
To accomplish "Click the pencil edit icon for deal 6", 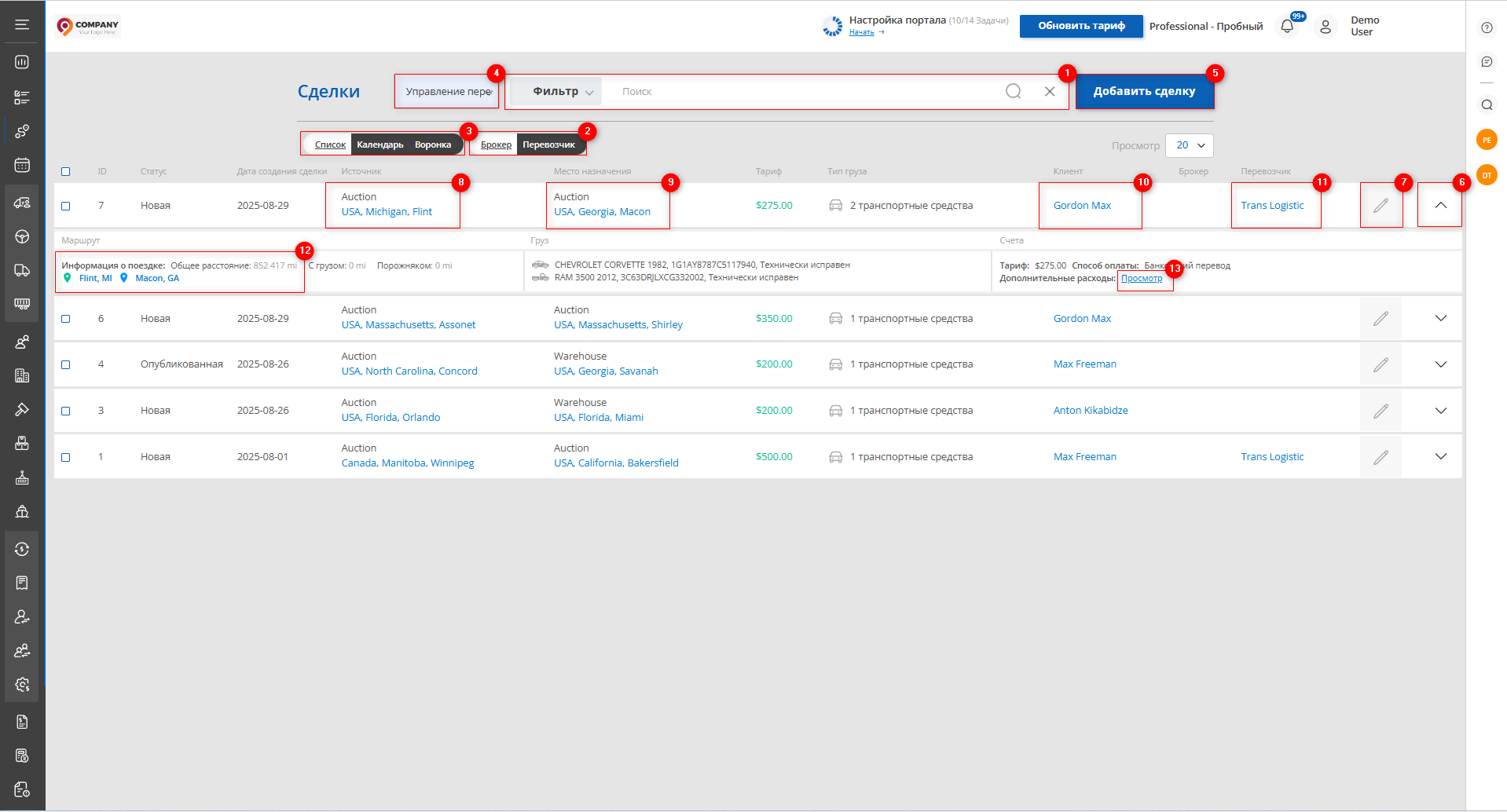I will 1380,319.
